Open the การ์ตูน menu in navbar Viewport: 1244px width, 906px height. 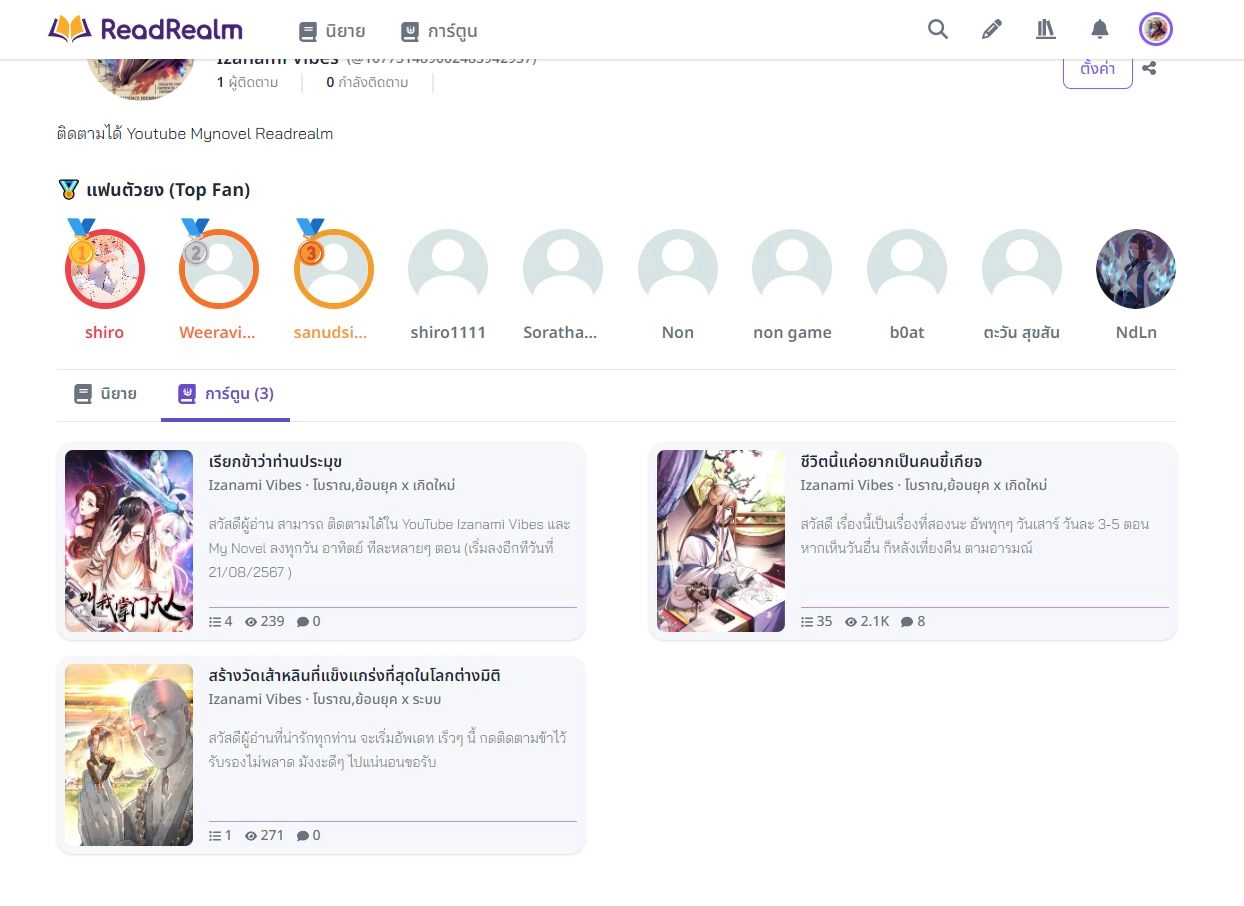tap(439, 31)
